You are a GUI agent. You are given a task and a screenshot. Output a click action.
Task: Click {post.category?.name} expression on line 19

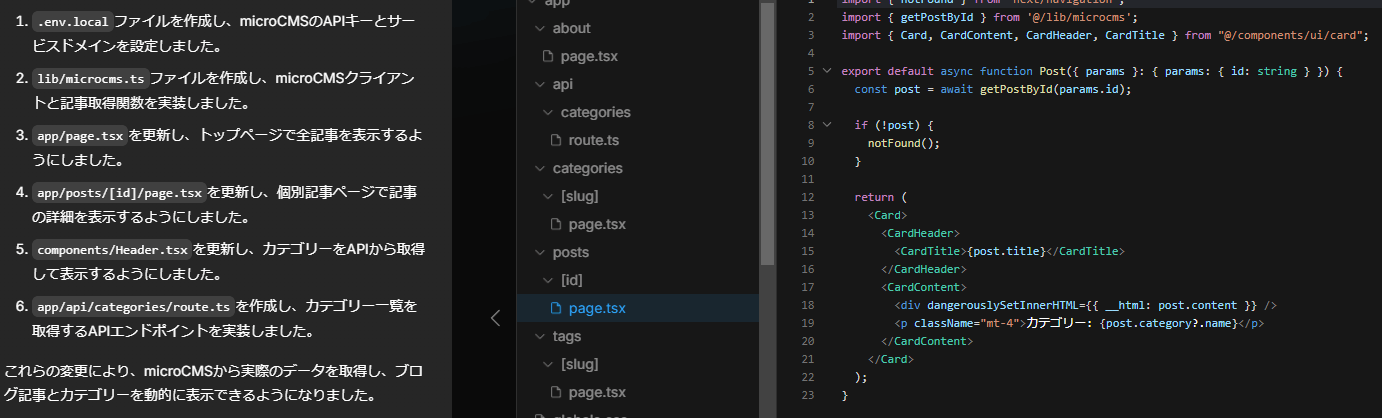tap(1169, 323)
